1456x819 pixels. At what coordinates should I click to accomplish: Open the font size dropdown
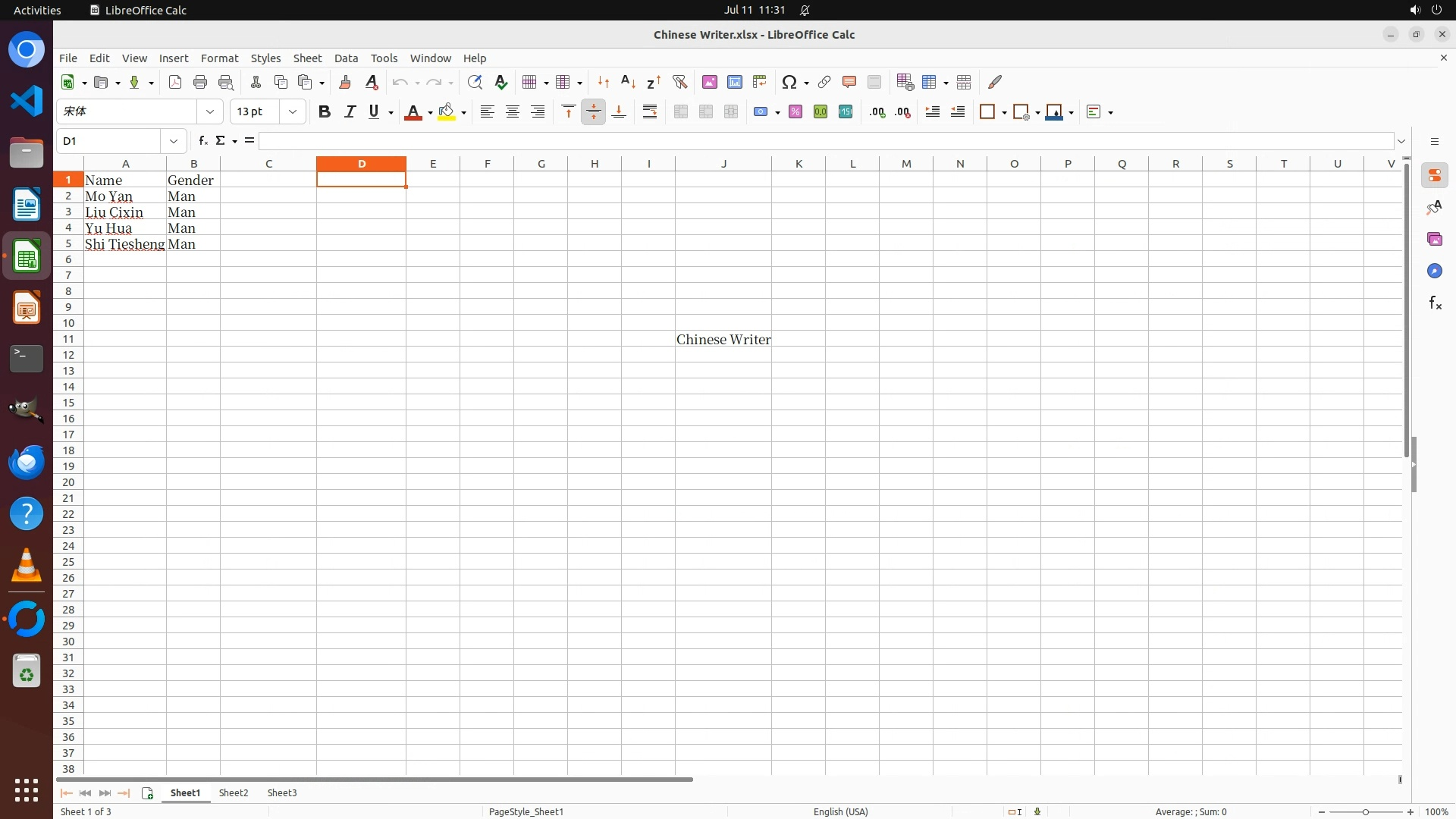click(x=293, y=111)
